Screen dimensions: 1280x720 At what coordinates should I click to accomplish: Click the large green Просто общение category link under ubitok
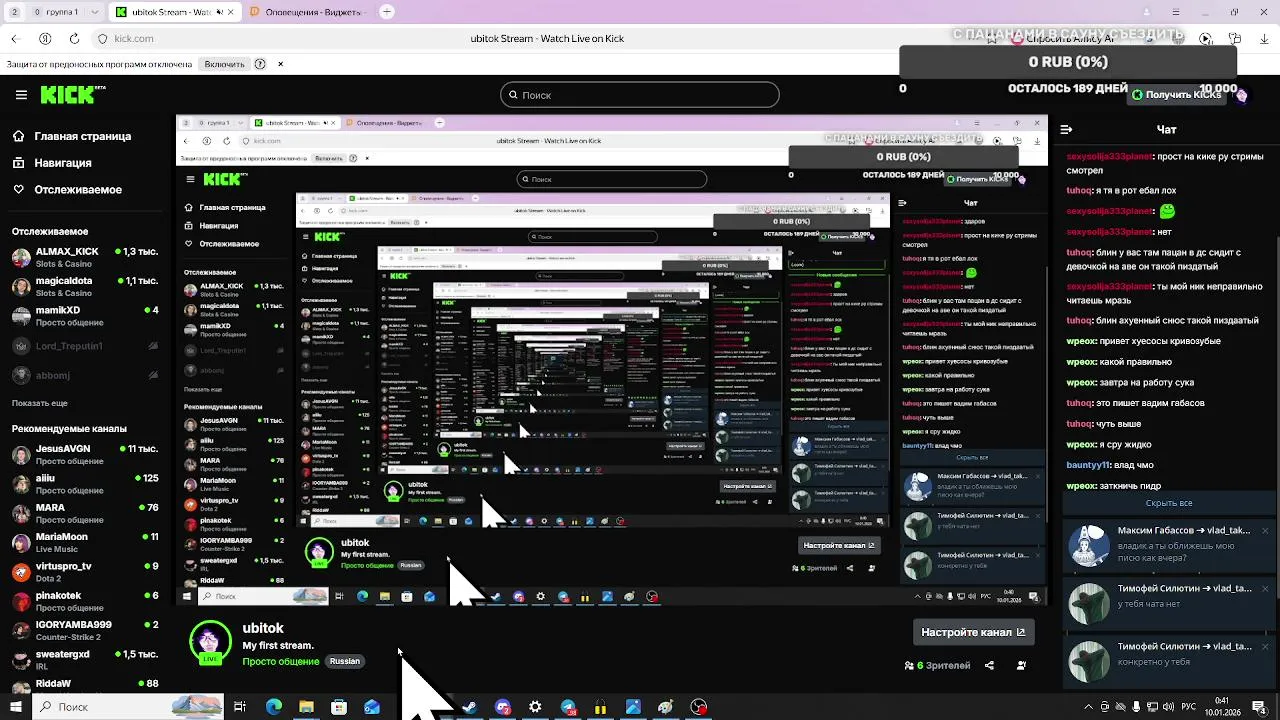tap(281, 661)
